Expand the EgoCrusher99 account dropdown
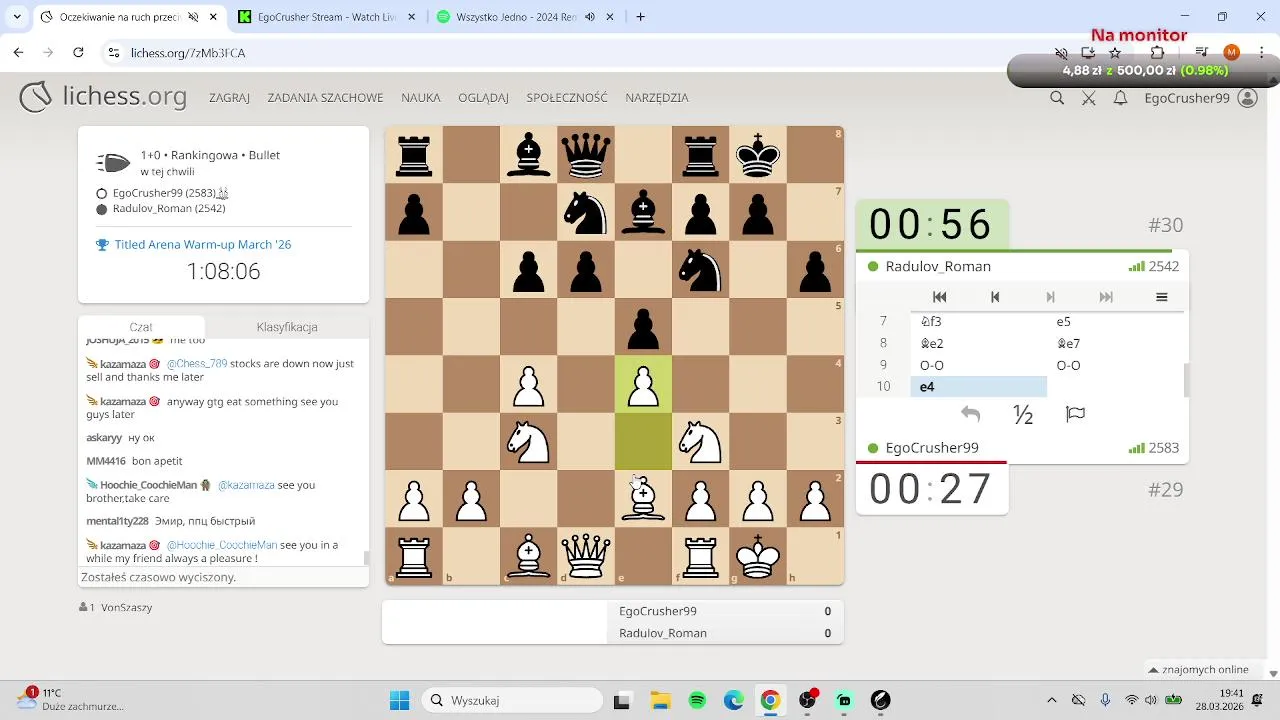1280x720 pixels. point(1200,98)
